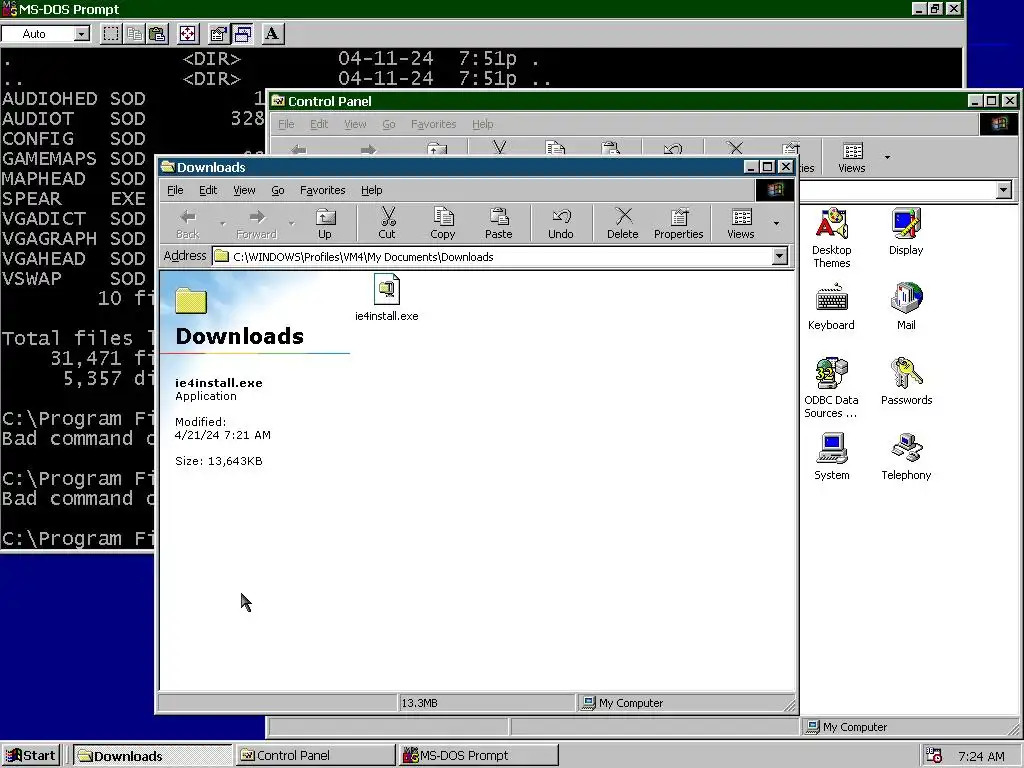This screenshot has width=1024, height=768.
Task: Toggle Background button in MS-DOS Prompt toolbar
Action: pos(242,34)
